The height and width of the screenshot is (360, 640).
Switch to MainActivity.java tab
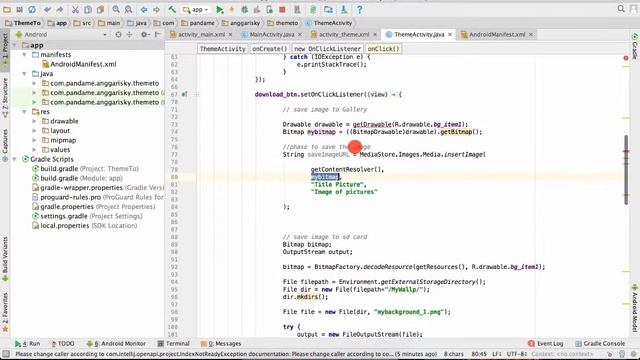pyautogui.click(x=271, y=35)
